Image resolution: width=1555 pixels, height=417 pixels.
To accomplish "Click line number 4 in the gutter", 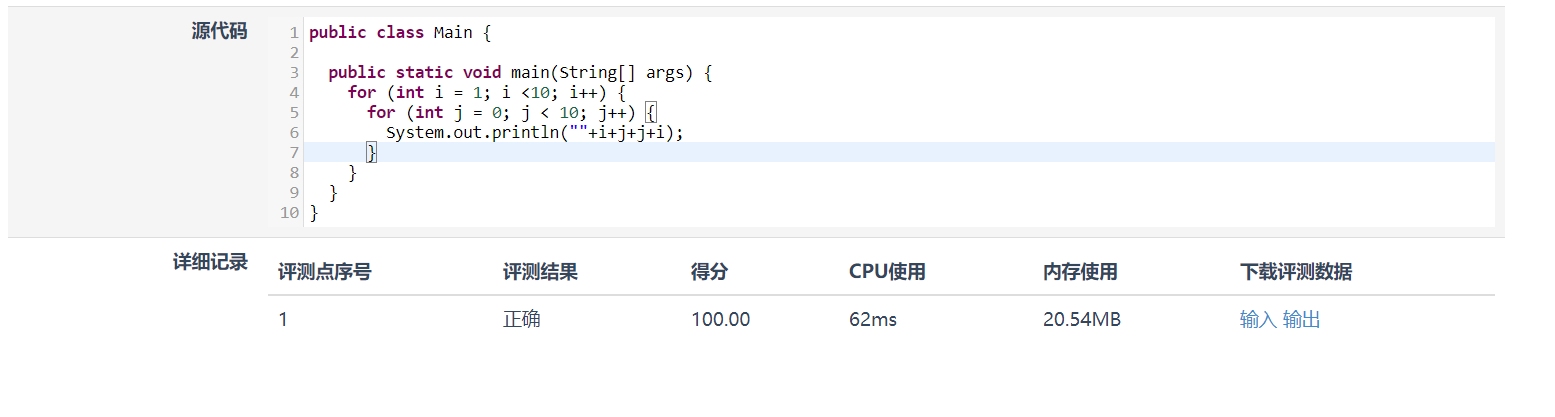I will (x=293, y=93).
